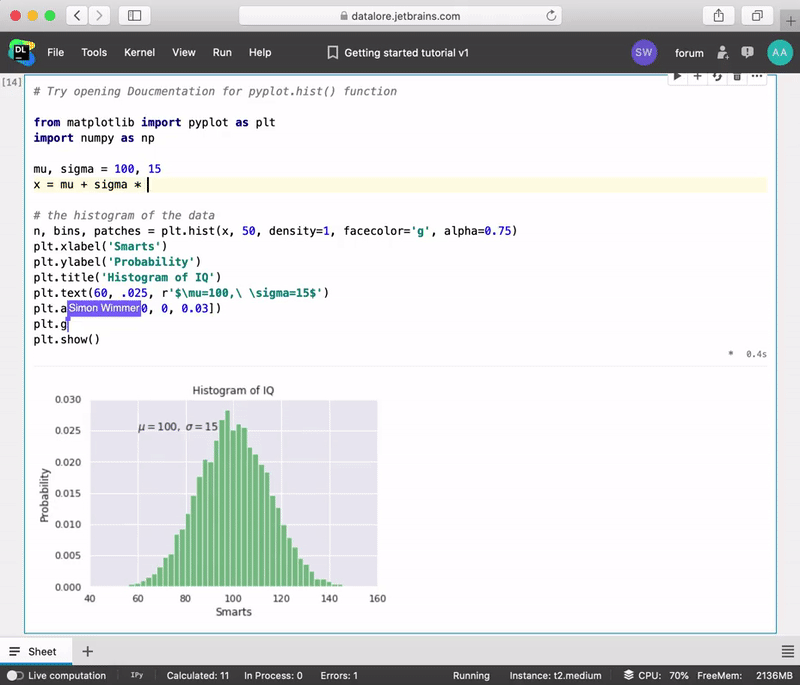Click the FreeMem: 2136MB readout
800x685 pixels.
[x=745, y=675]
